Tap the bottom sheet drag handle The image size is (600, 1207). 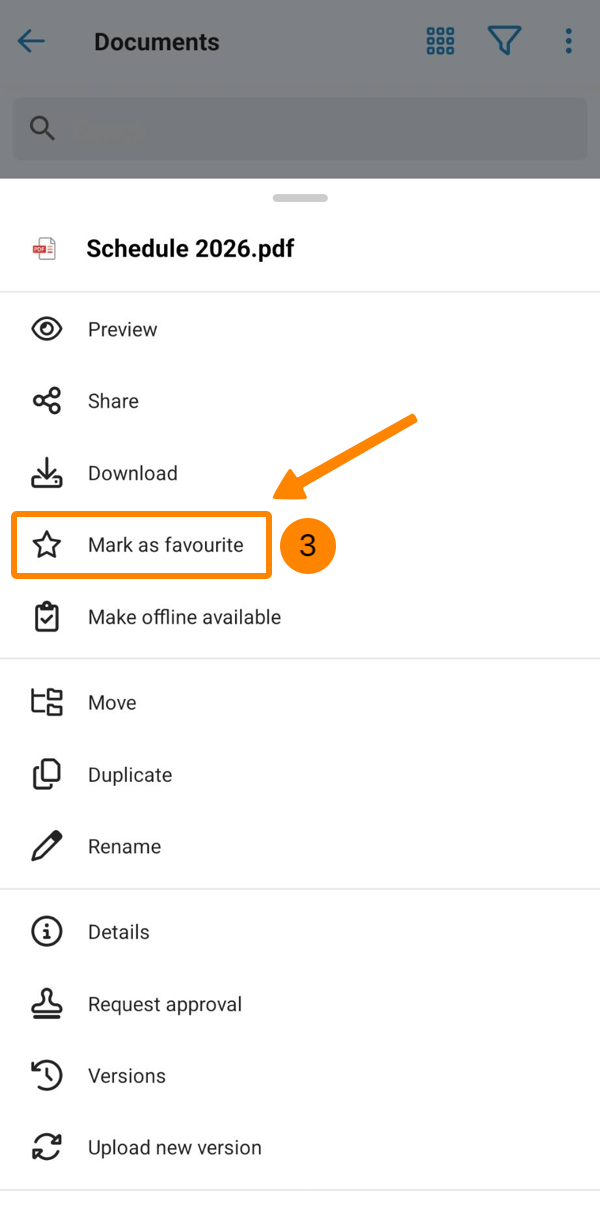point(300,198)
